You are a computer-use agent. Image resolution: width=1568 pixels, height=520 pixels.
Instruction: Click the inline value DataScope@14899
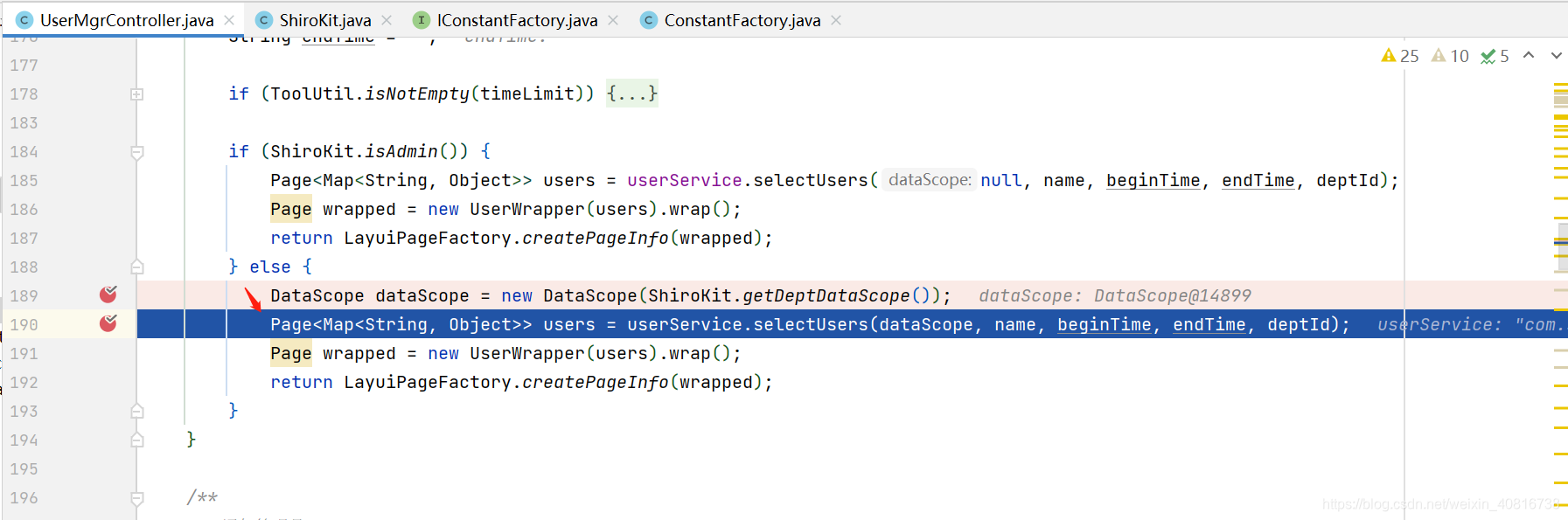click(x=1173, y=295)
